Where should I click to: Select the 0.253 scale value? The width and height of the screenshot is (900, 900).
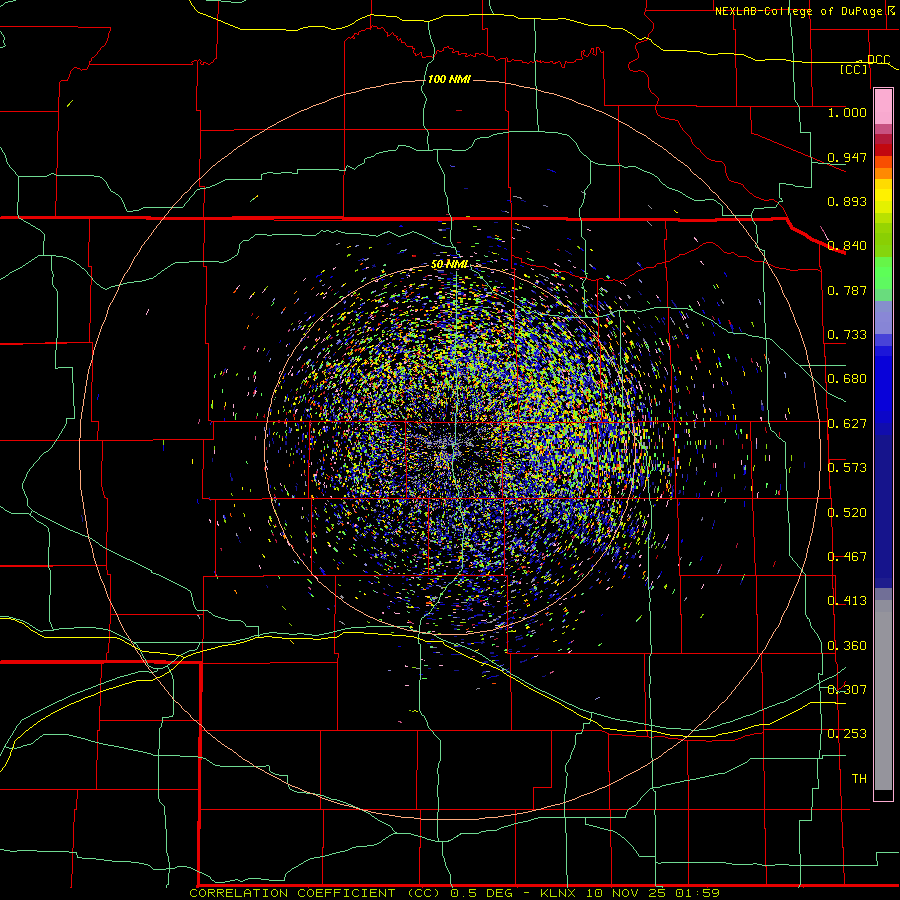click(x=847, y=734)
